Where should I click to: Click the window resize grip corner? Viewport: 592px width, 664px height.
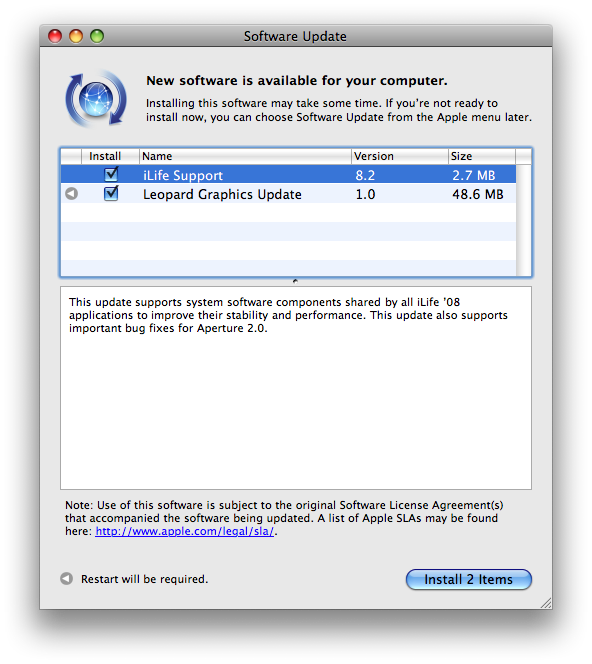[x=546, y=603]
